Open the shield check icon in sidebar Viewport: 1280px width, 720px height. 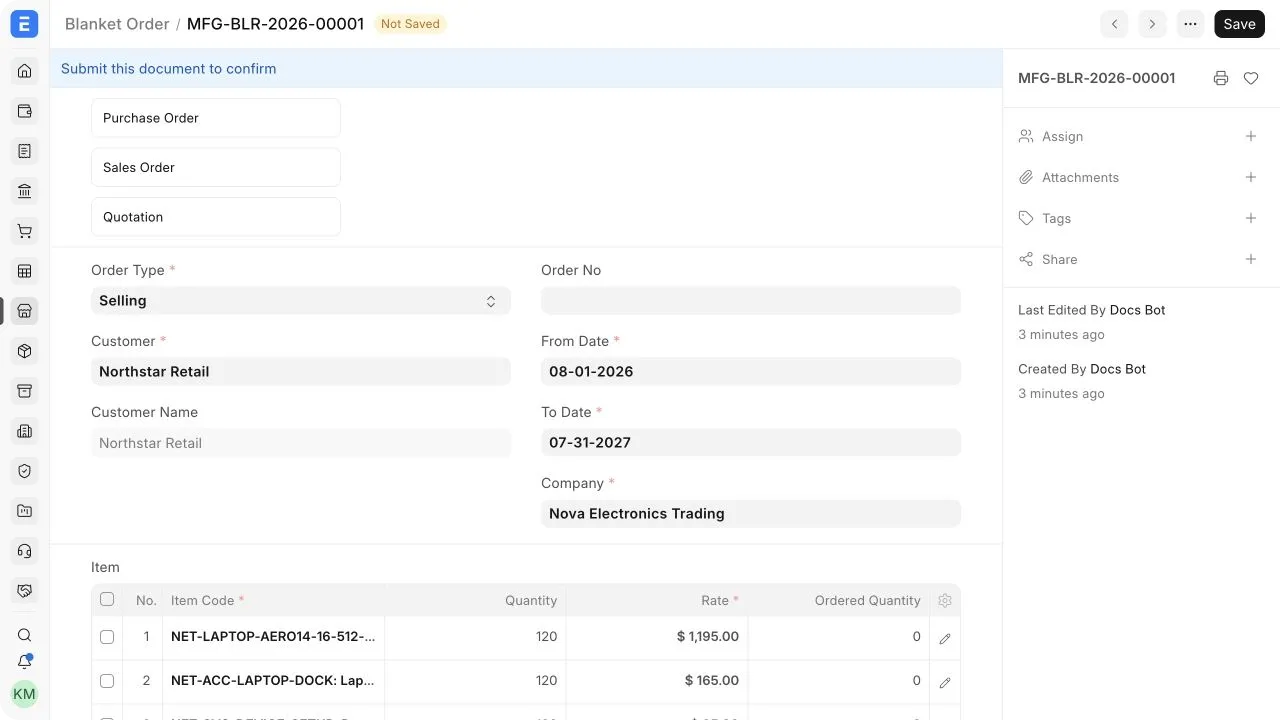coord(25,471)
